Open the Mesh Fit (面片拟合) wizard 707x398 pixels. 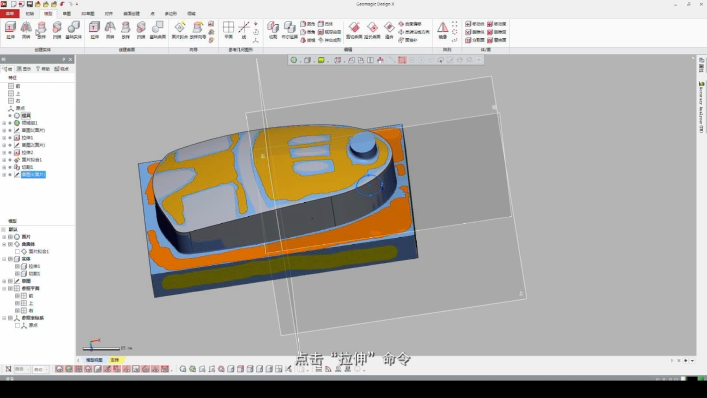point(179,30)
